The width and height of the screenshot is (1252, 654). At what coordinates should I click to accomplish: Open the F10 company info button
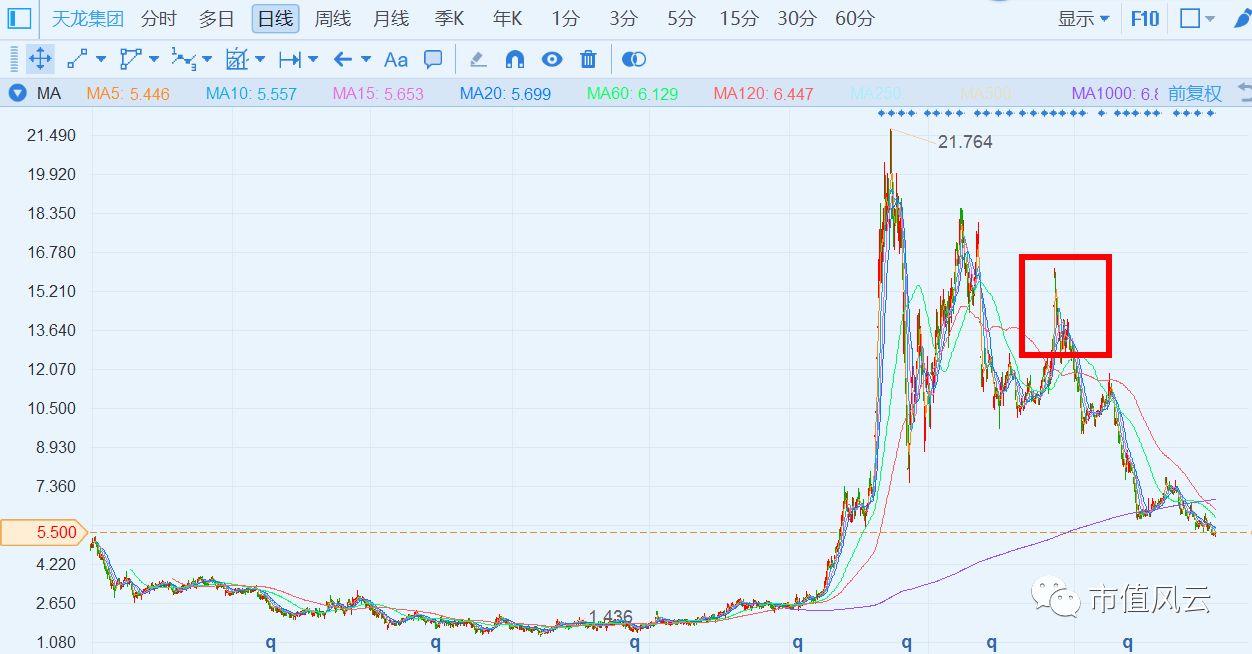tap(1145, 18)
